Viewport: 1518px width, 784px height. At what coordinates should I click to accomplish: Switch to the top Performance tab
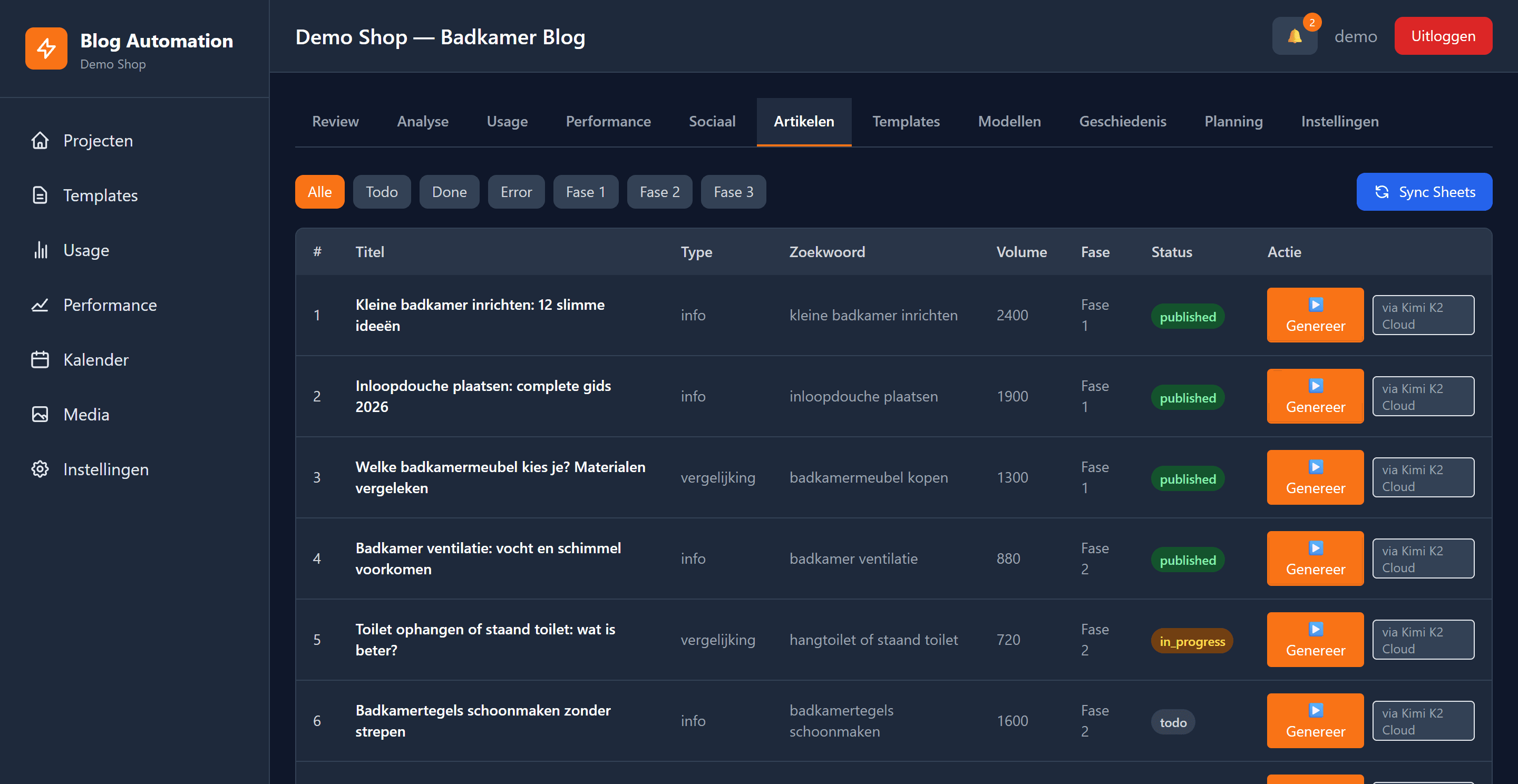[608, 122]
